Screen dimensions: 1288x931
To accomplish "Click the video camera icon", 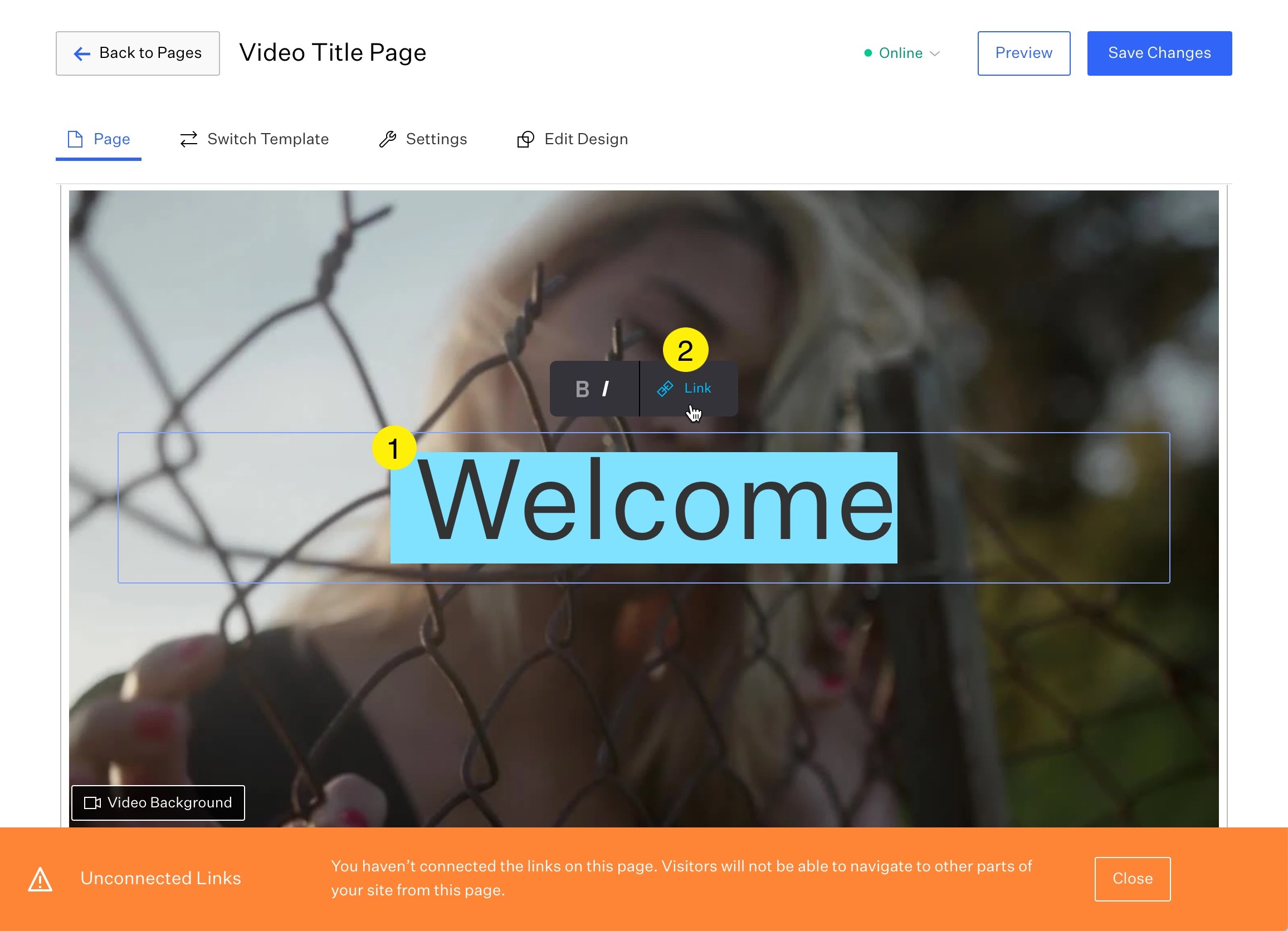I will (x=92, y=803).
